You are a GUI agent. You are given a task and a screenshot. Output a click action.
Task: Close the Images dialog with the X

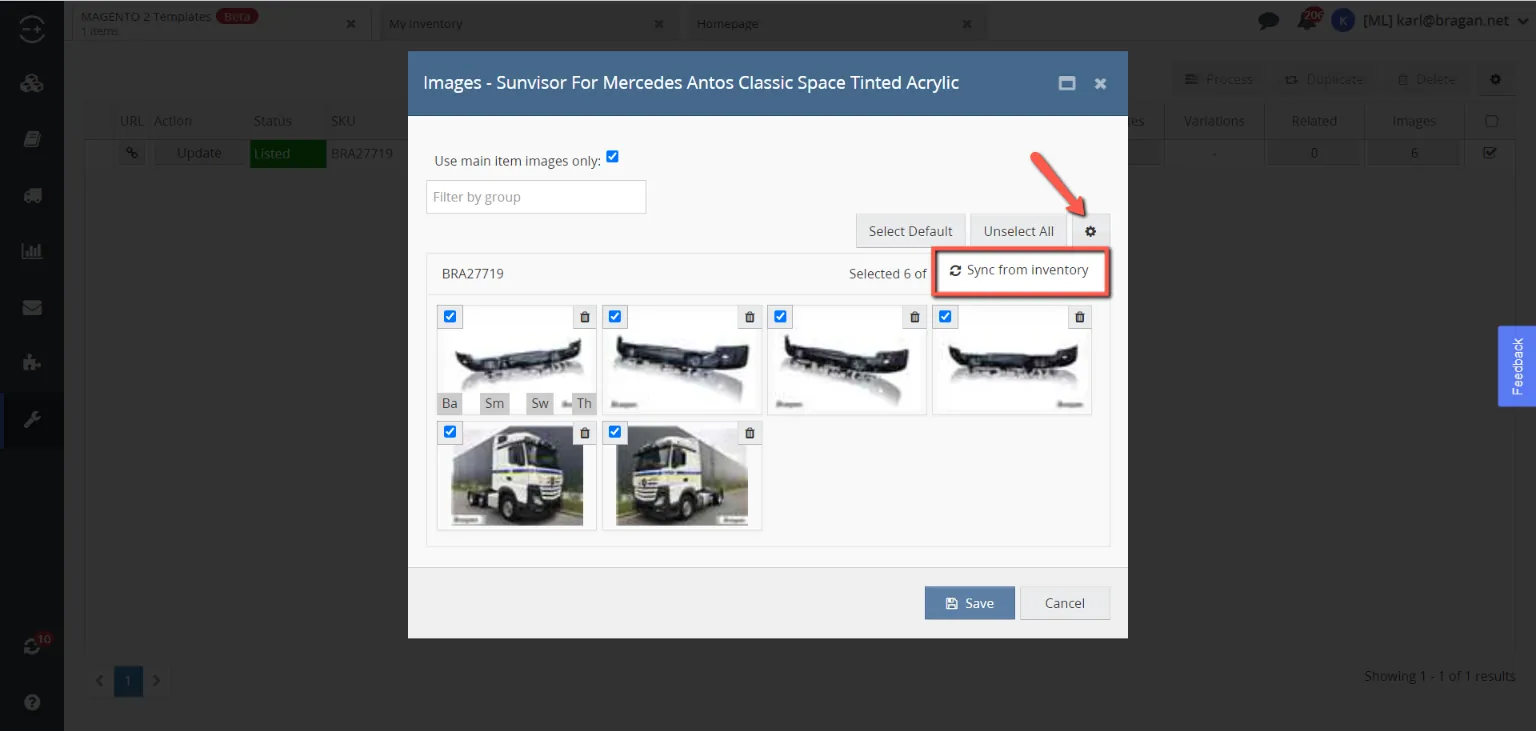pyautogui.click(x=1100, y=83)
